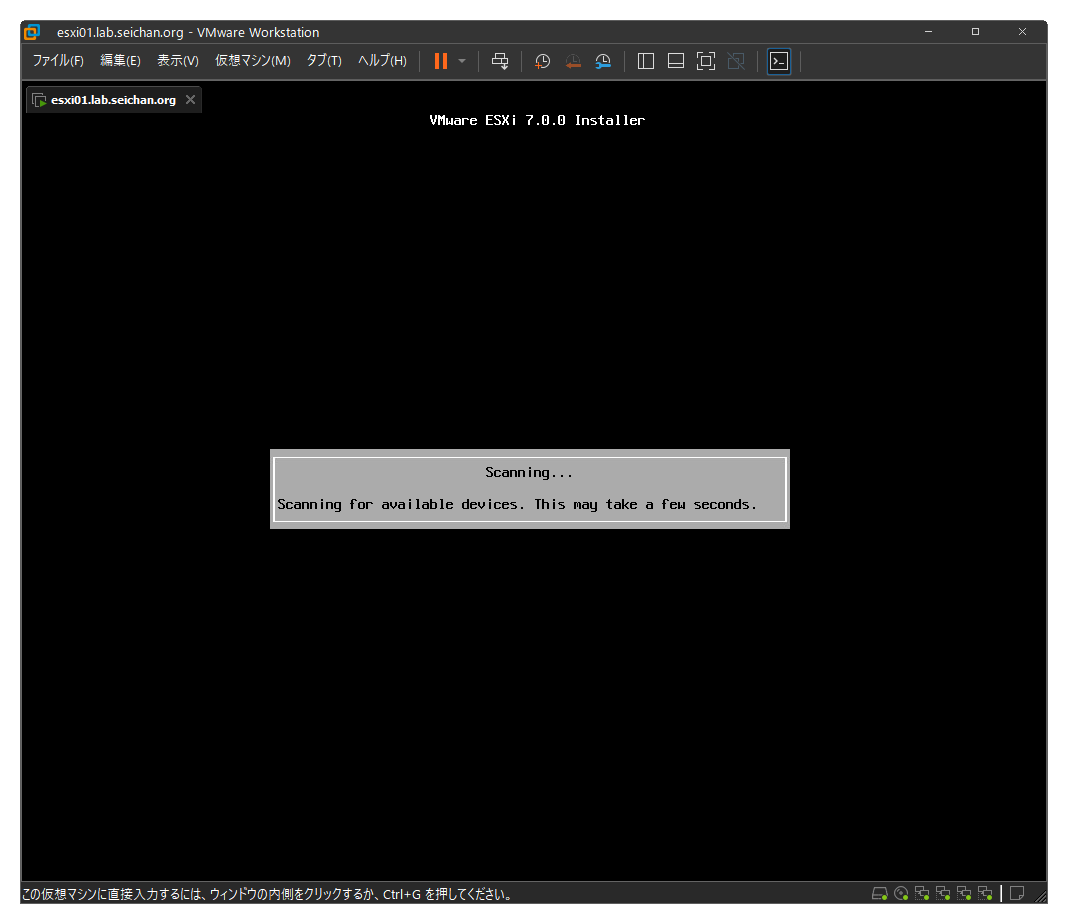This screenshot has width=1068, height=924.
Task: Click the hard disk status icon
Action: tap(879, 893)
